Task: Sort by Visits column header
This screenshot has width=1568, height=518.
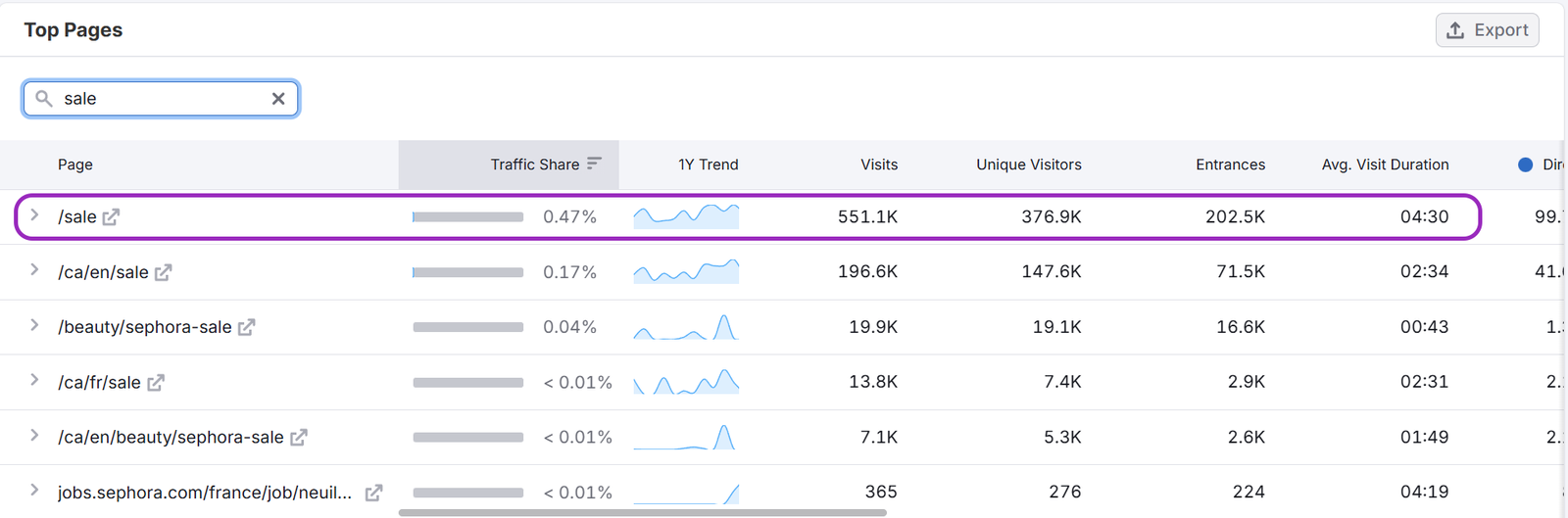Action: 878,165
